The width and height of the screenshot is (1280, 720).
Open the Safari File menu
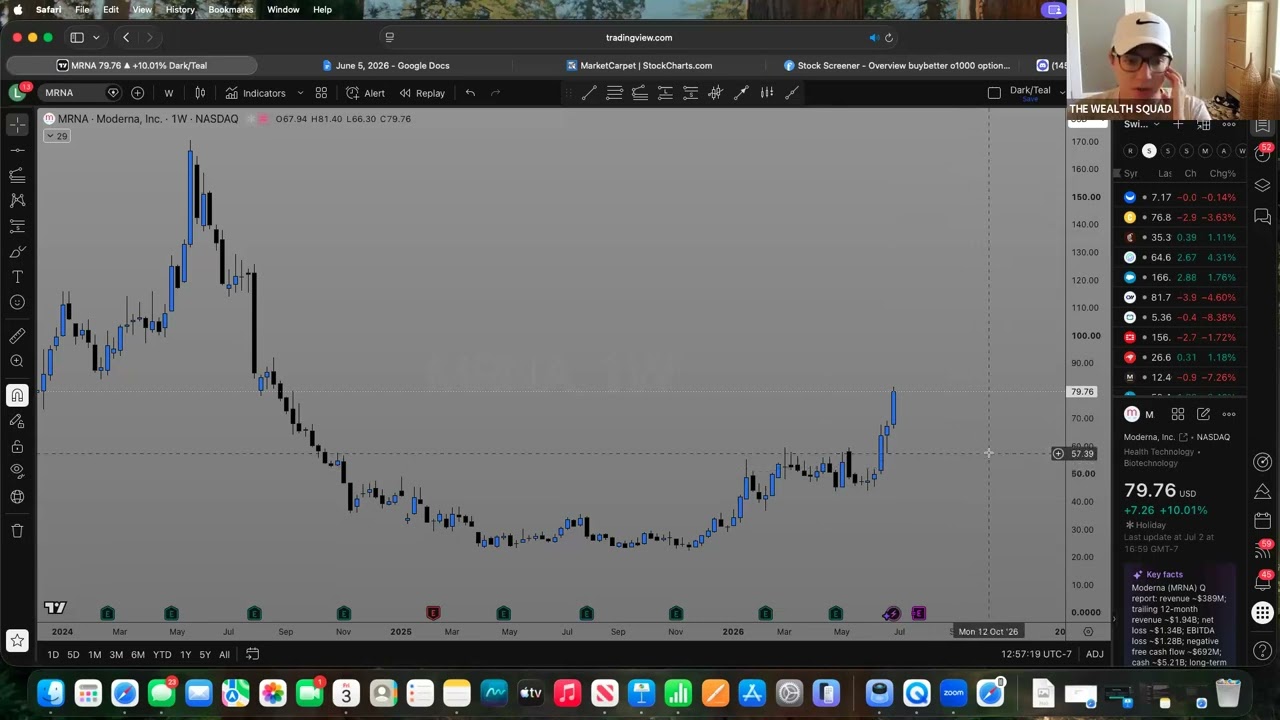[x=82, y=10]
